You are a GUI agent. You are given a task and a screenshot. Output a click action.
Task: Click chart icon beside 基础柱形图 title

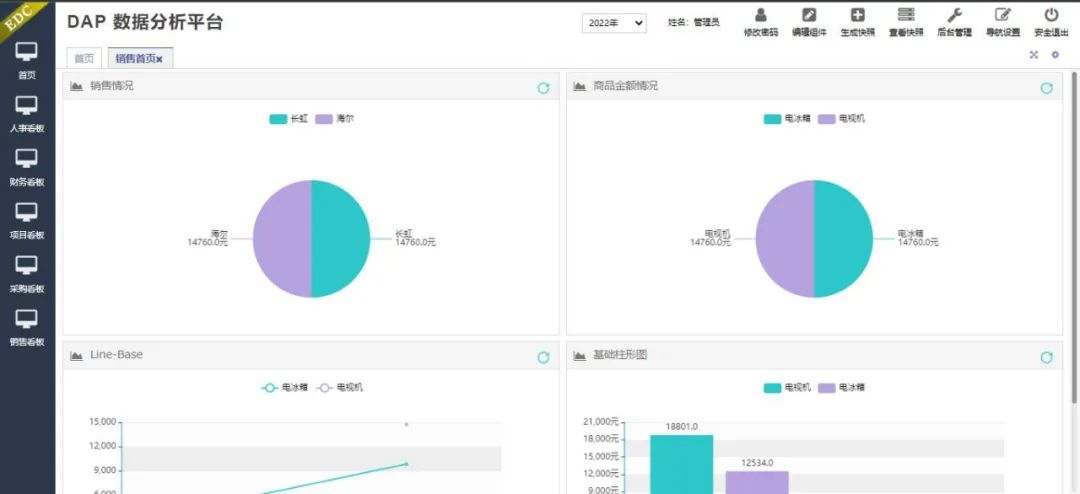click(x=579, y=355)
